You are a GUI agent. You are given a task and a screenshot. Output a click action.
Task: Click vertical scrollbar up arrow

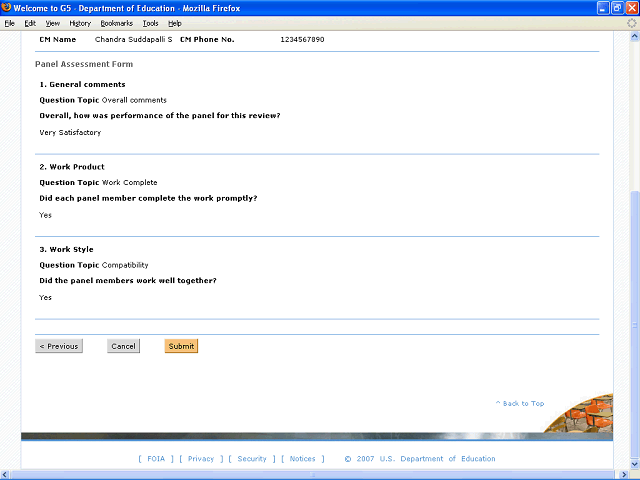(635, 36)
